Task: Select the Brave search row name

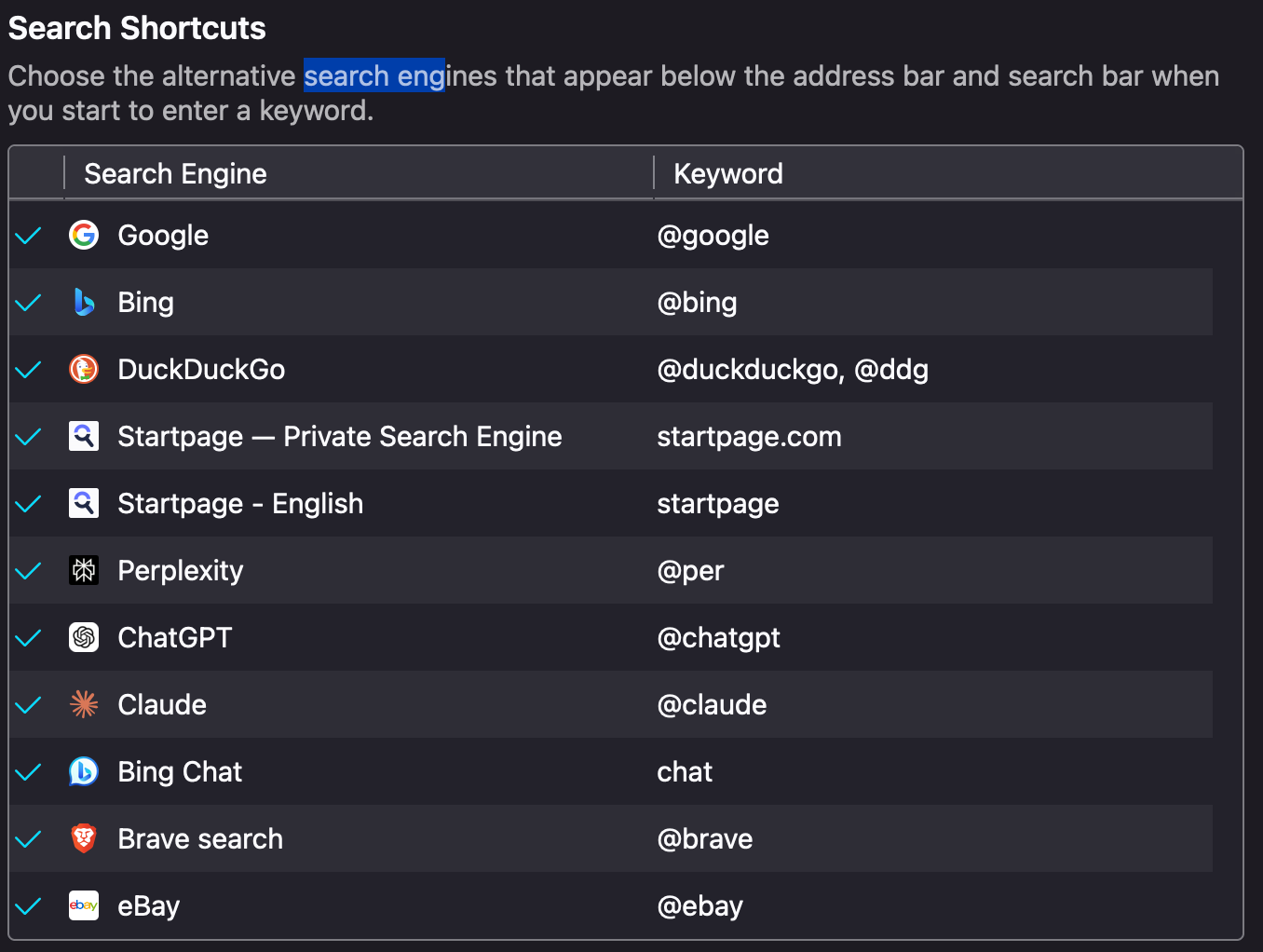Action: (200, 838)
